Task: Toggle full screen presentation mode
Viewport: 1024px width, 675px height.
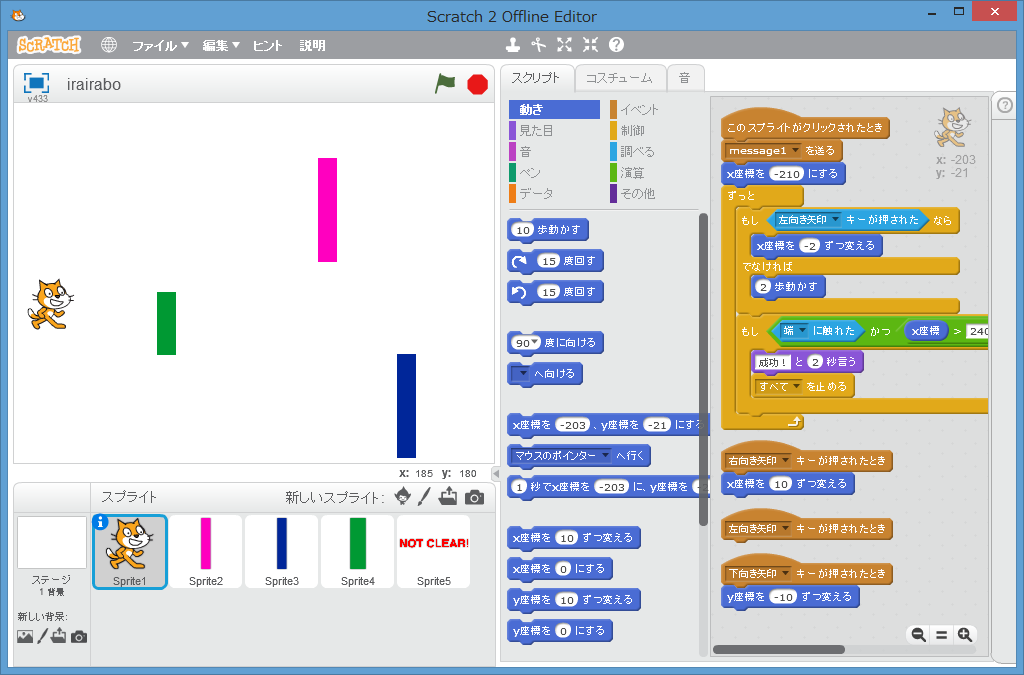Action: [36, 83]
